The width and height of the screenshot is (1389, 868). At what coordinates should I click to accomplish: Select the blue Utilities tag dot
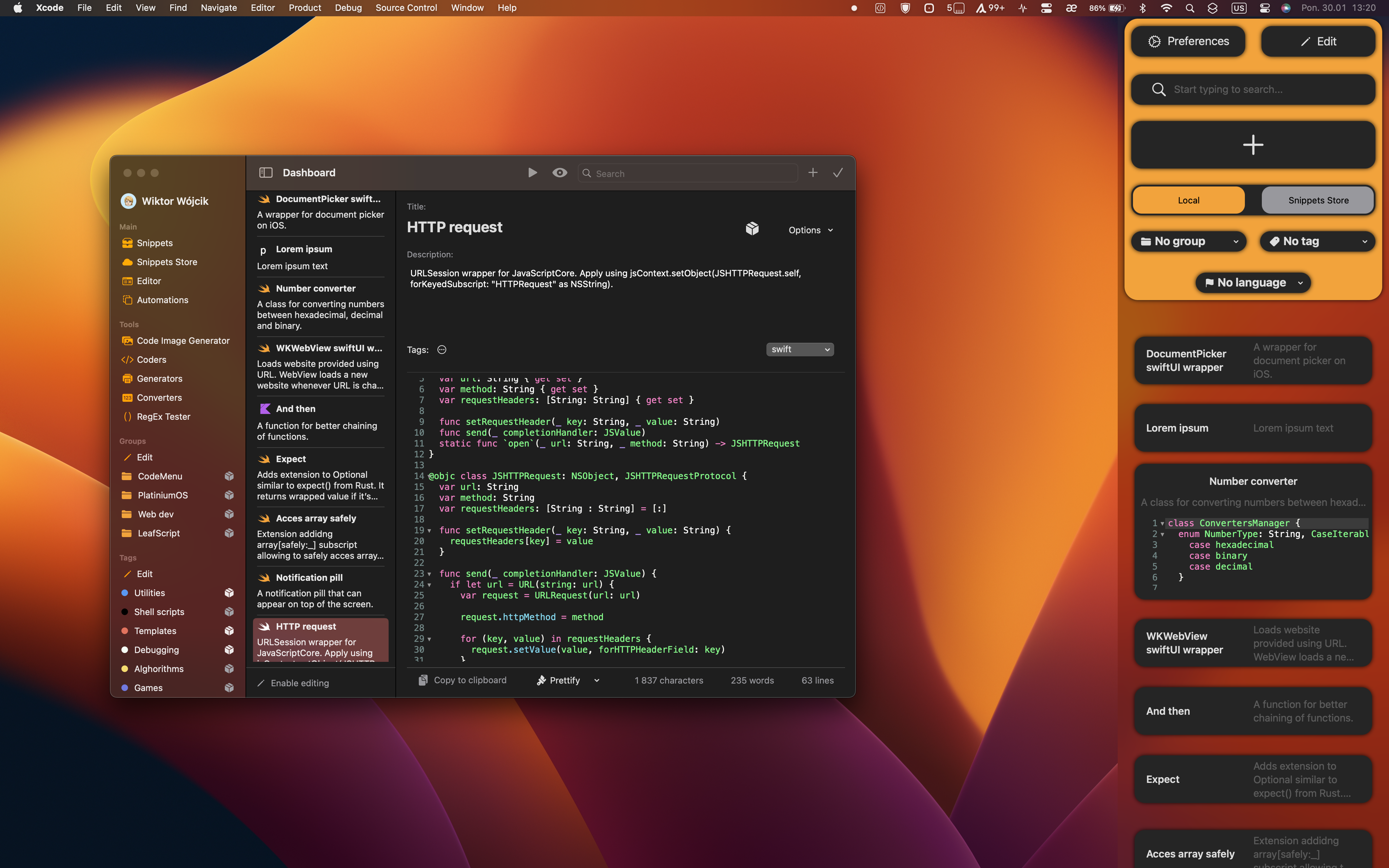coord(124,592)
